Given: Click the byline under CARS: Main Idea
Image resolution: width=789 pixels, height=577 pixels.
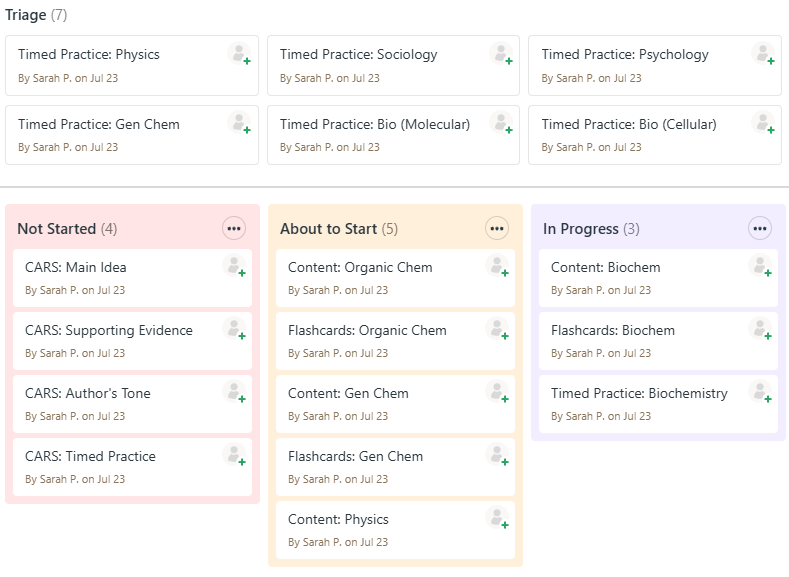Looking at the screenshot, I should [75, 290].
